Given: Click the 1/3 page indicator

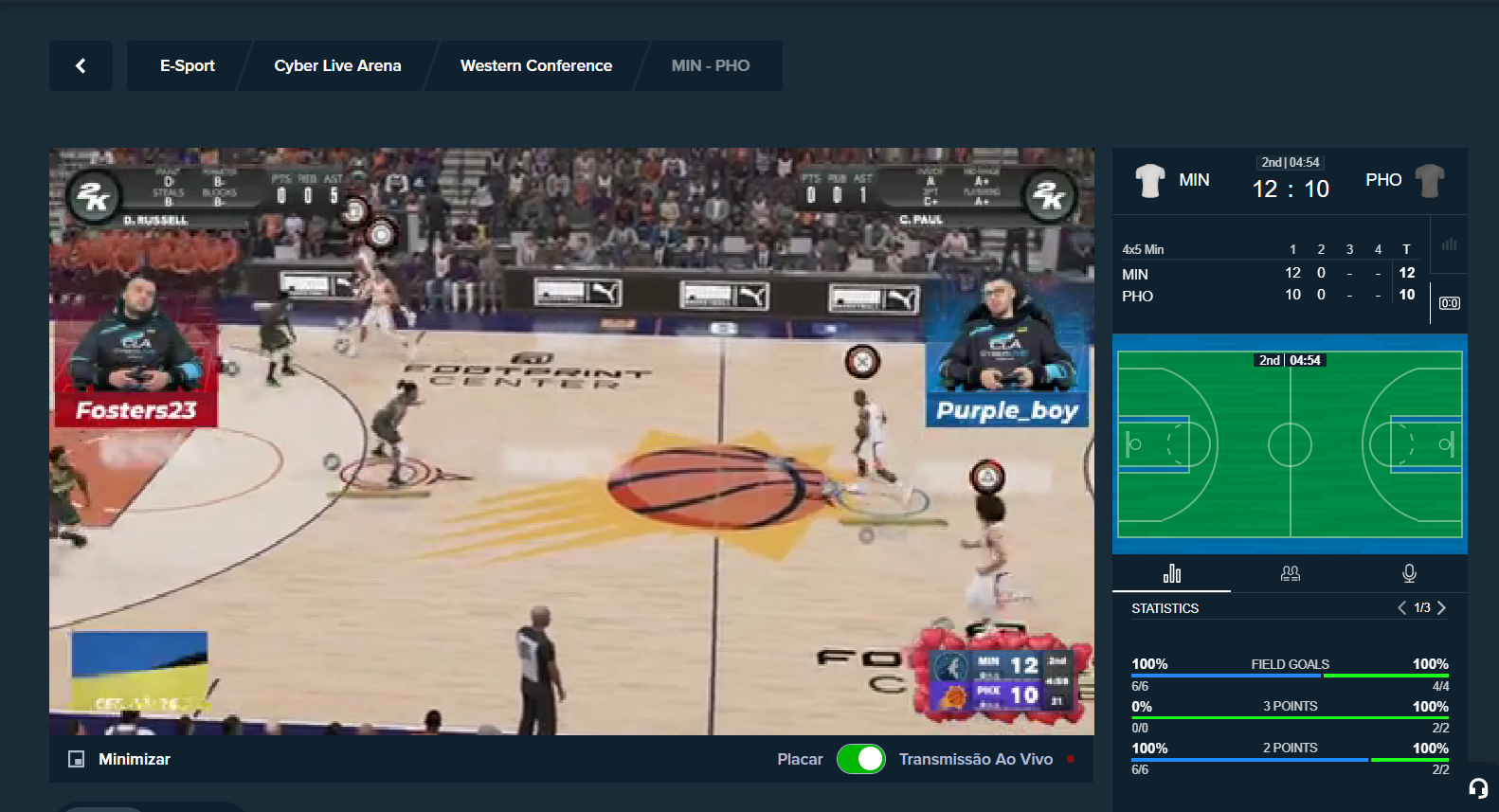Looking at the screenshot, I should click(x=1421, y=607).
